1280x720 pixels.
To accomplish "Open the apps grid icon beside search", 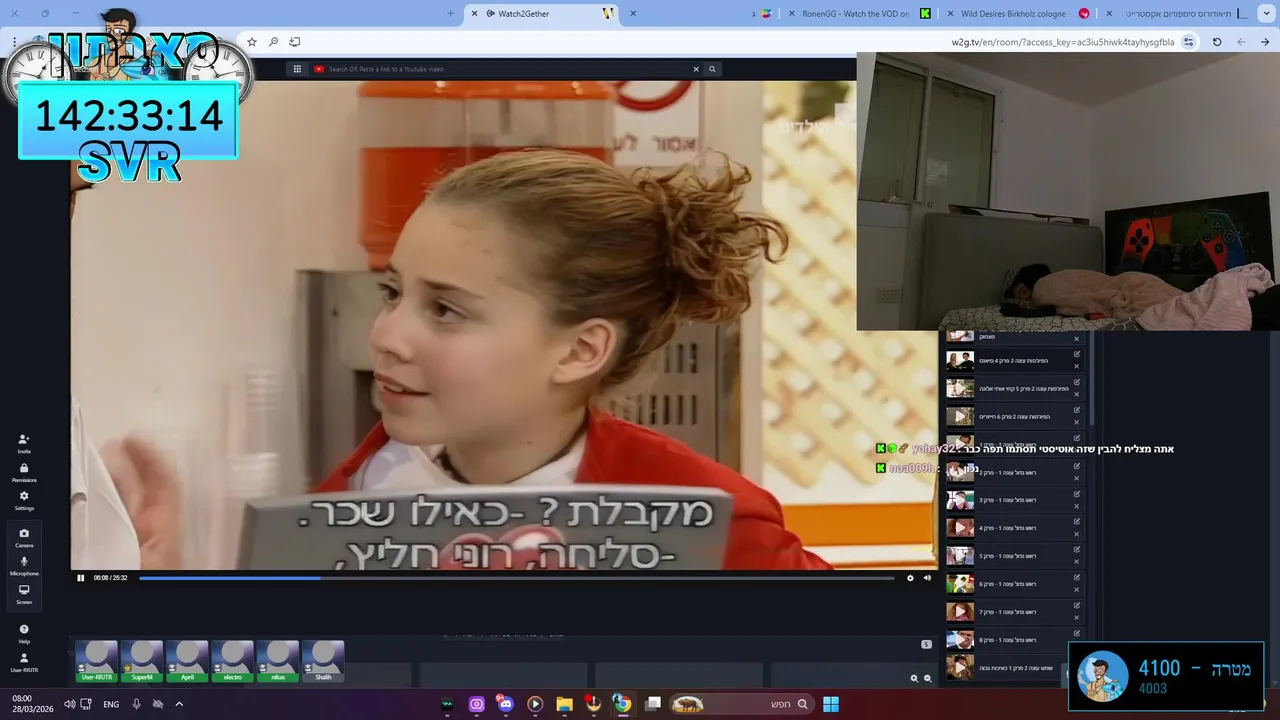I will (x=297, y=69).
